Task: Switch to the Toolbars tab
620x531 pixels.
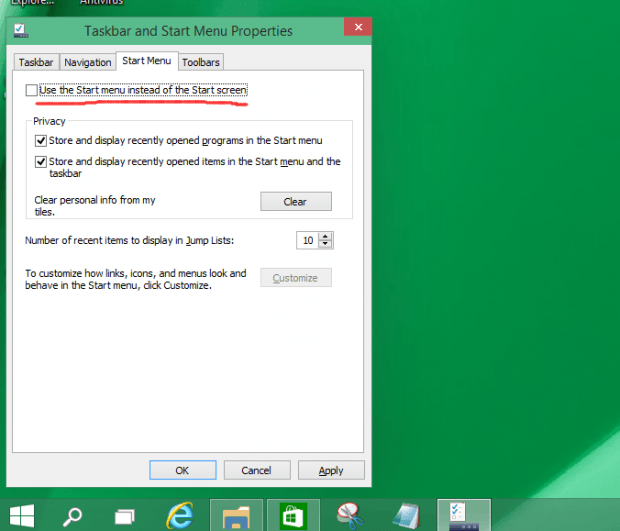Action: 201,62
